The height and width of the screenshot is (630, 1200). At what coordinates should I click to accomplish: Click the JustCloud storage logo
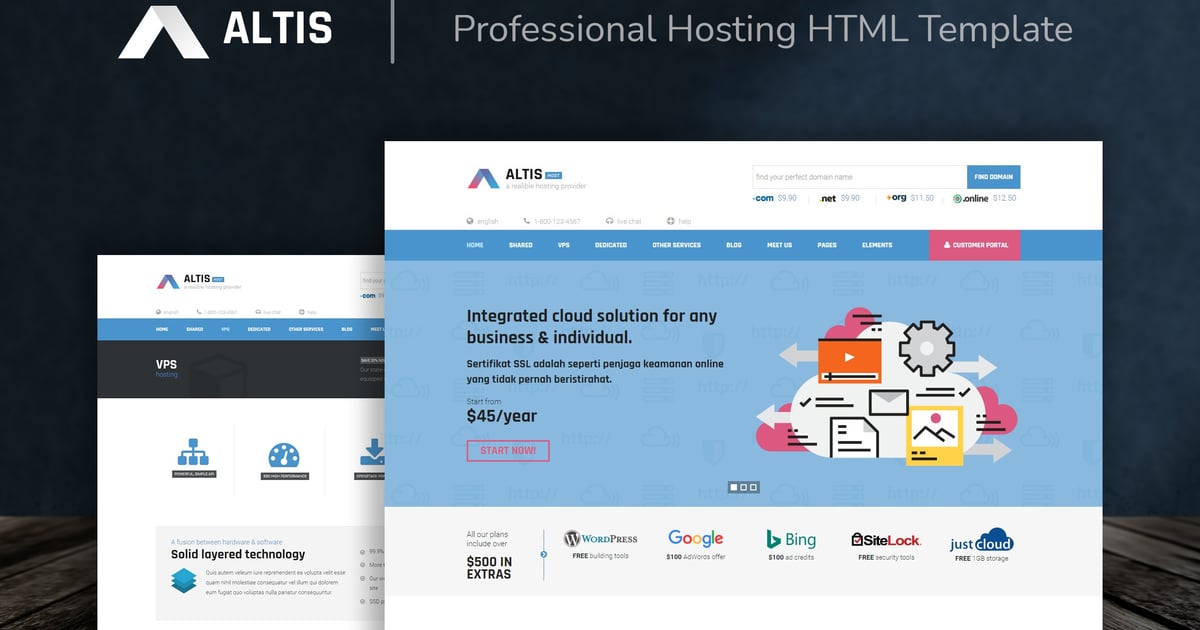click(x=981, y=541)
